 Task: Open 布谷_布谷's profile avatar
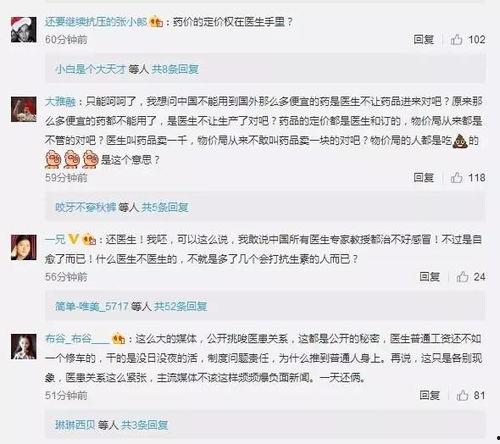point(24,346)
